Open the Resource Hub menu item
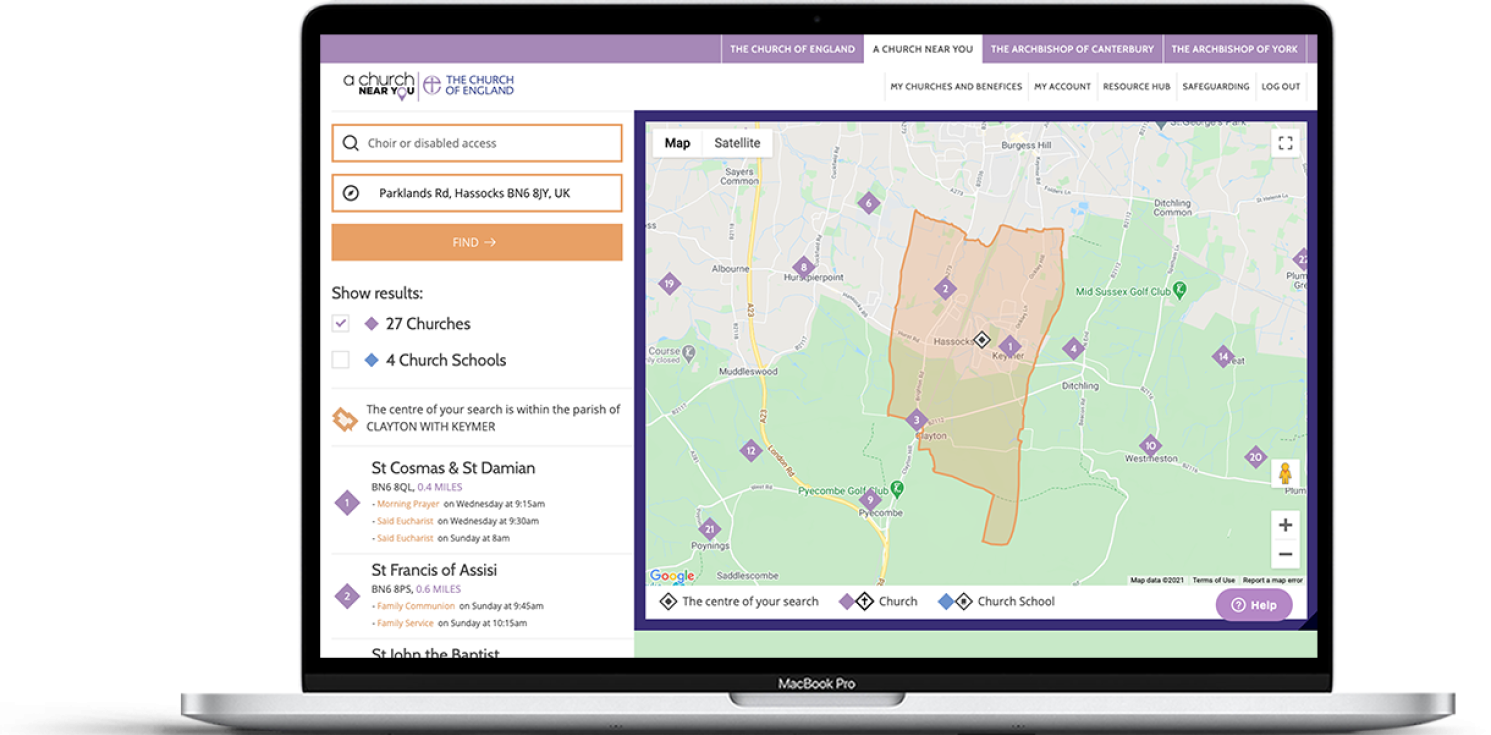This screenshot has width=1491, height=735. click(1136, 87)
